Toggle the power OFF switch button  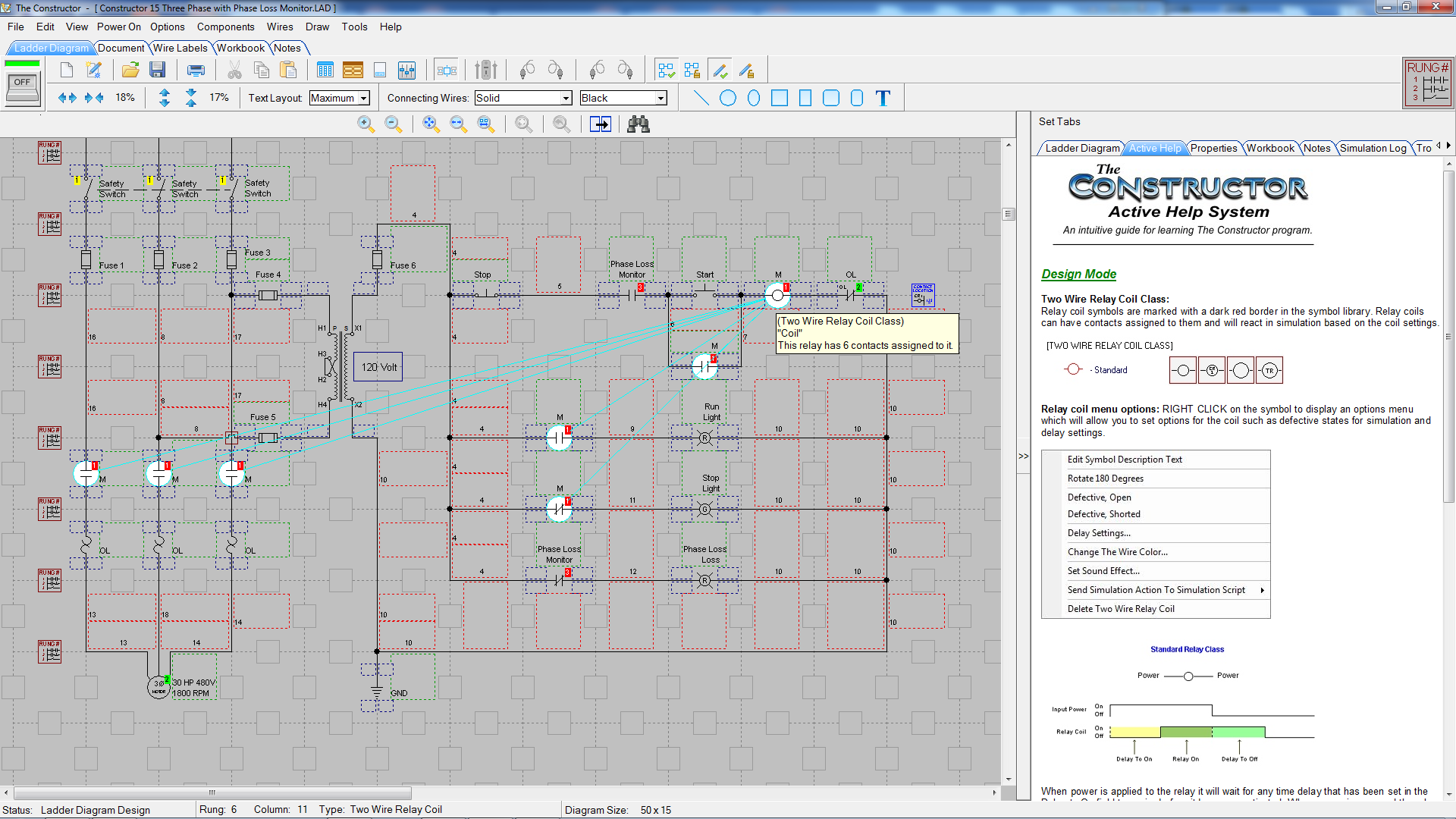(23, 88)
